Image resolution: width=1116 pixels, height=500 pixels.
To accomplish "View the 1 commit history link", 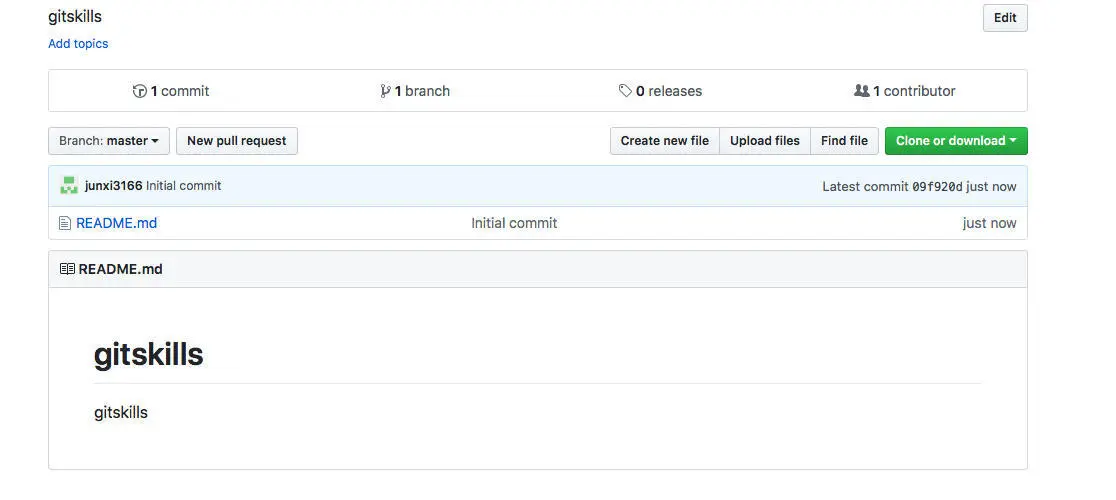I will (172, 91).
